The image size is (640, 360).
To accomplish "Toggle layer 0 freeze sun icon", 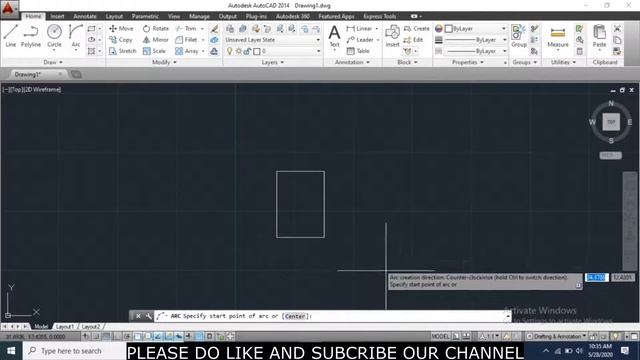I will coord(239,51).
